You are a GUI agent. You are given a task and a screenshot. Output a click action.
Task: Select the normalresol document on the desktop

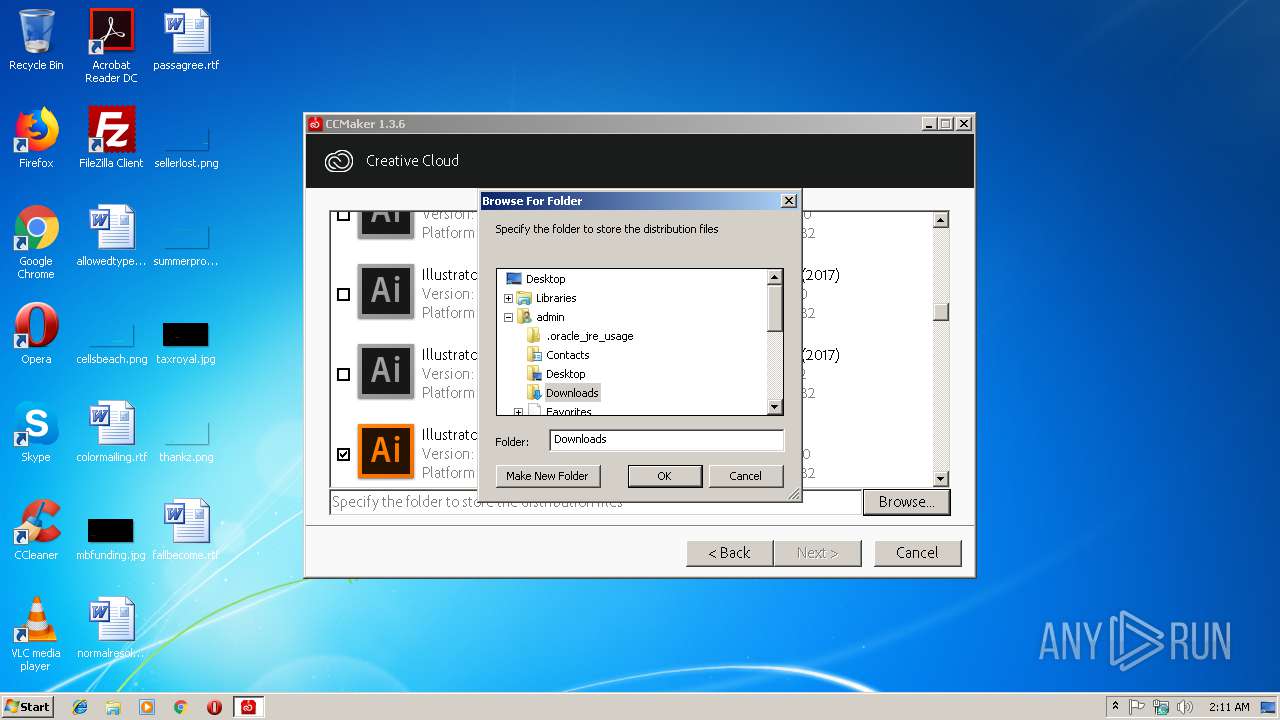pos(111,628)
